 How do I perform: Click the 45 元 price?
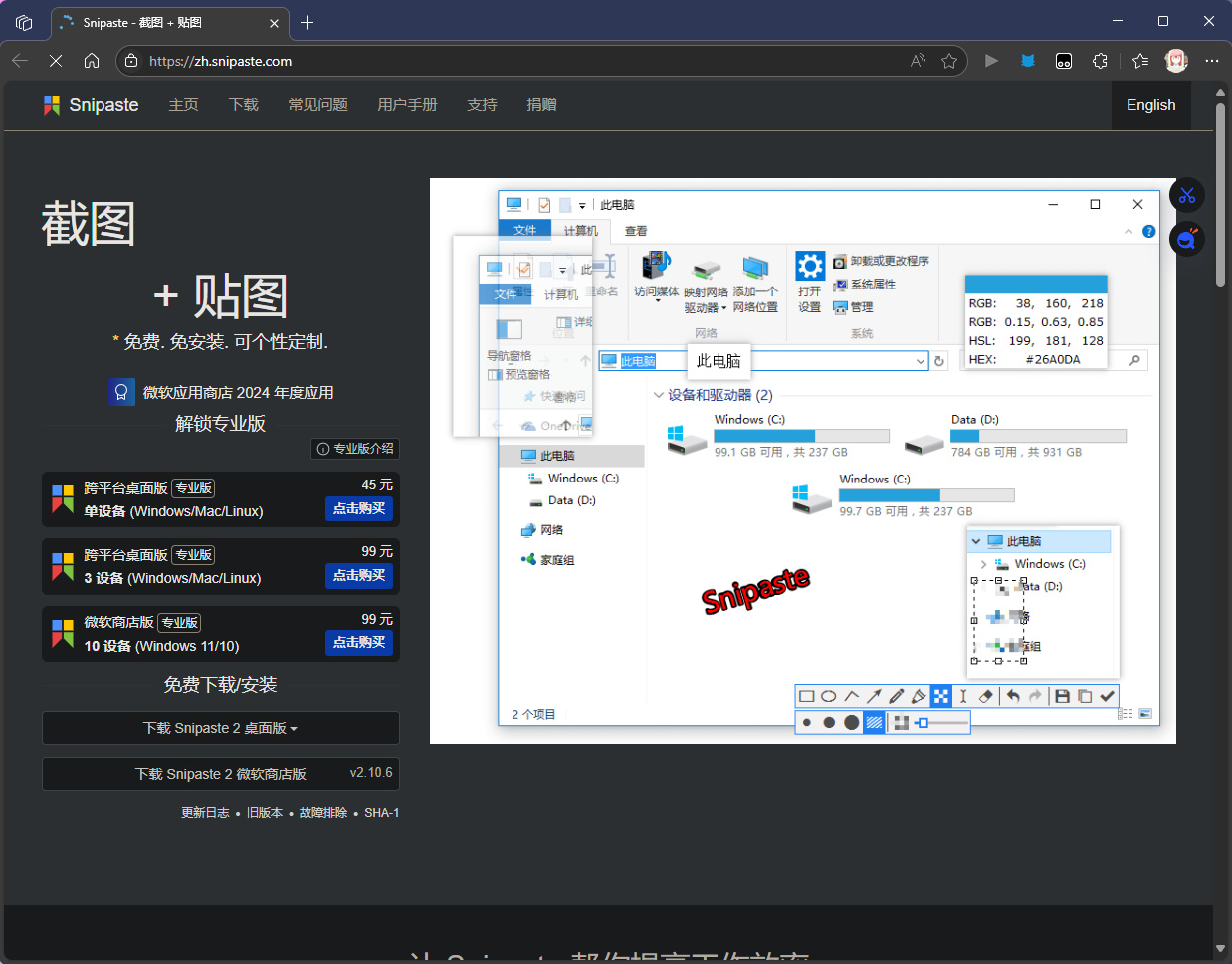pos(377,484)
